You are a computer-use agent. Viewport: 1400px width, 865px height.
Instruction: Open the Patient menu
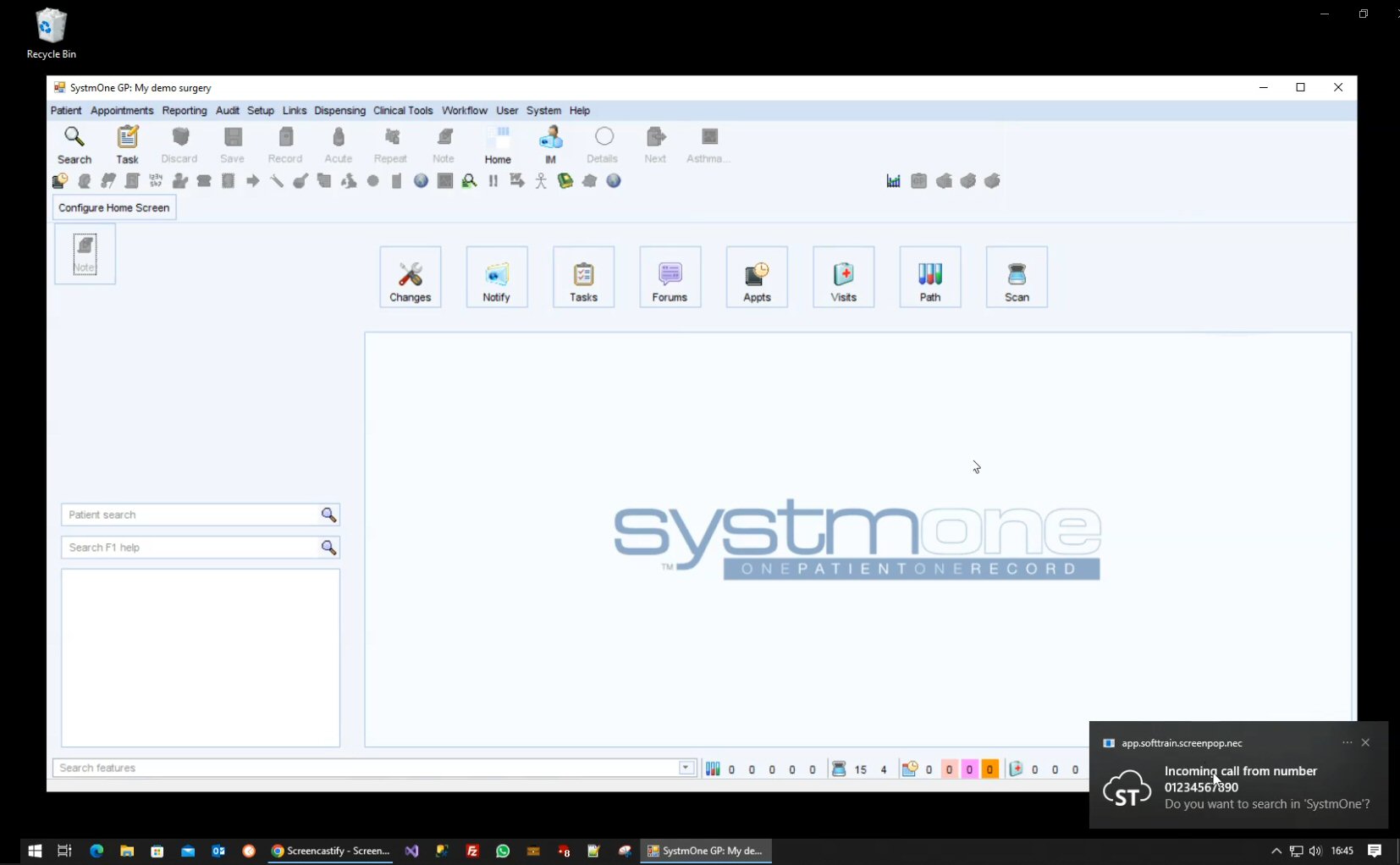pos(66,111)
